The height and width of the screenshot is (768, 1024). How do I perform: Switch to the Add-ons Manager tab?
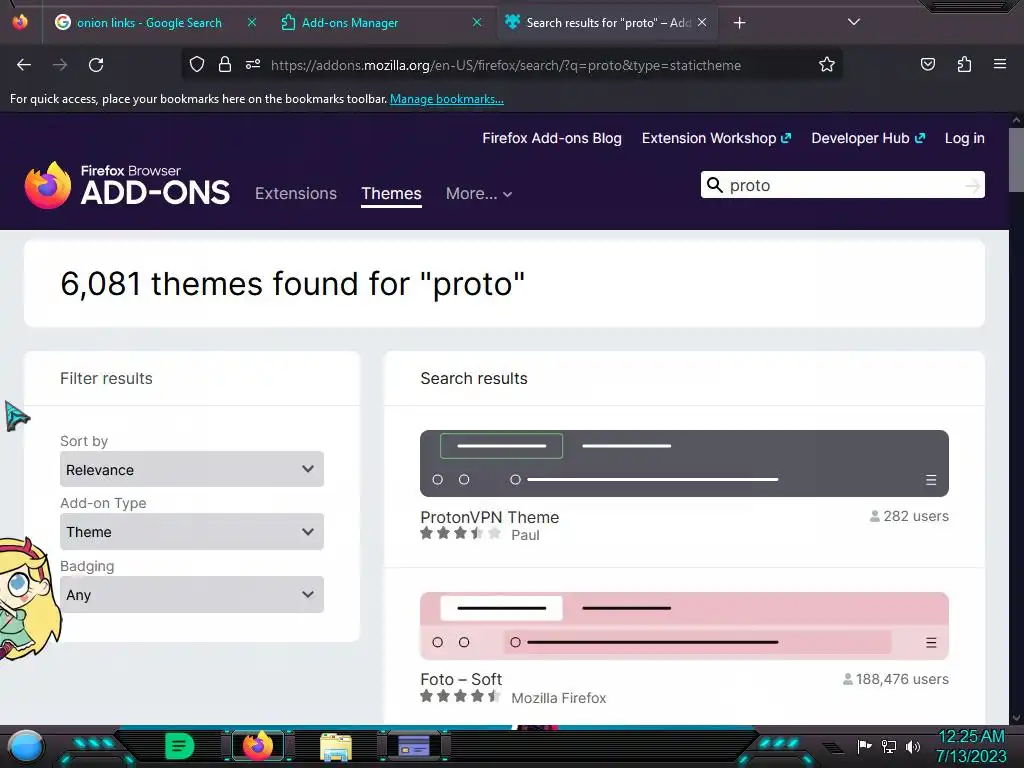[x=349, y=23]
